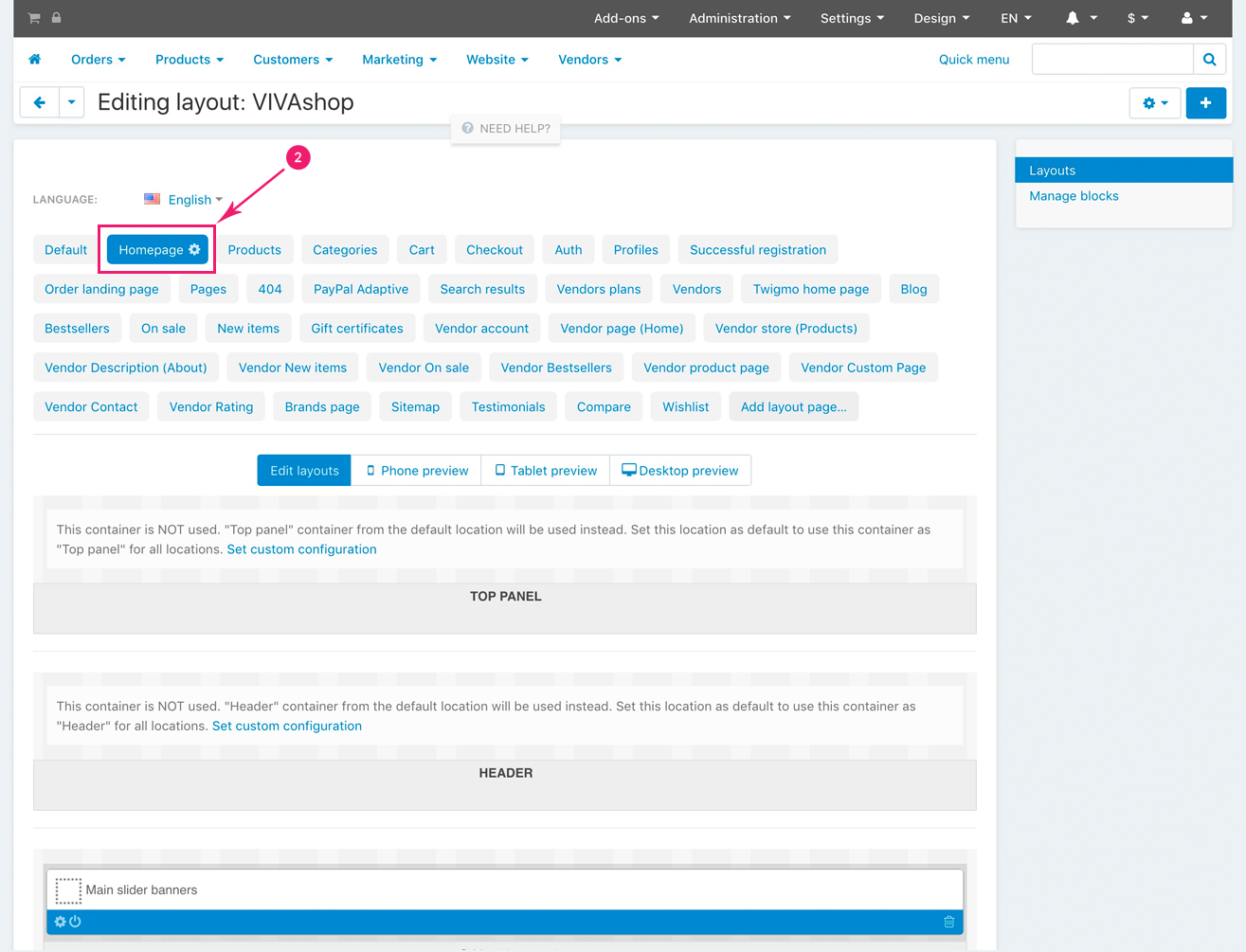This screenshot has height=952, width=1246.
Task: Switch to Desktop preview mode
Action: (680, 471)
